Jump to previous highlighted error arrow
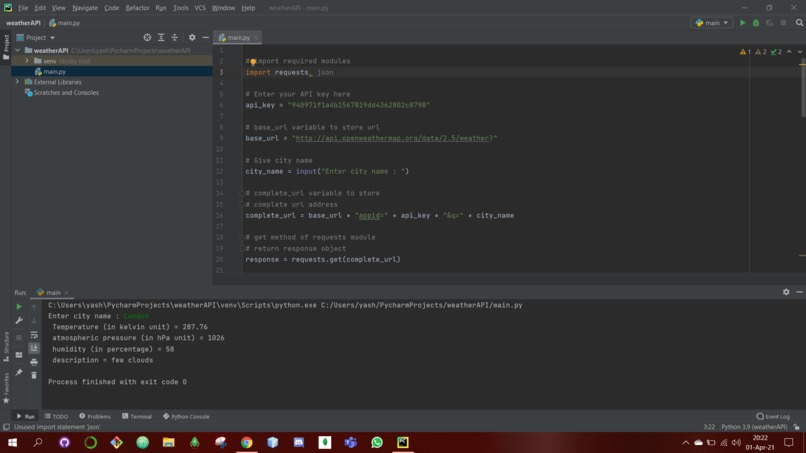 (x=789, y=52)
